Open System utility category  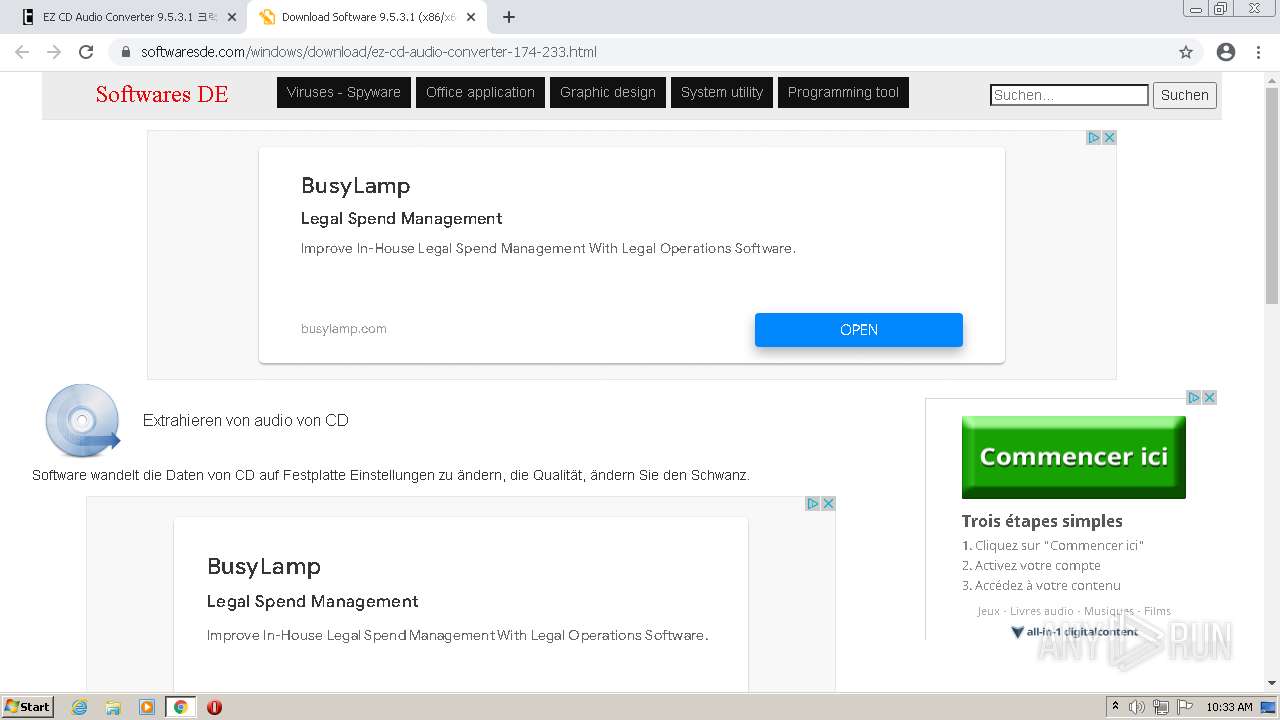click(x=721, y=92)
